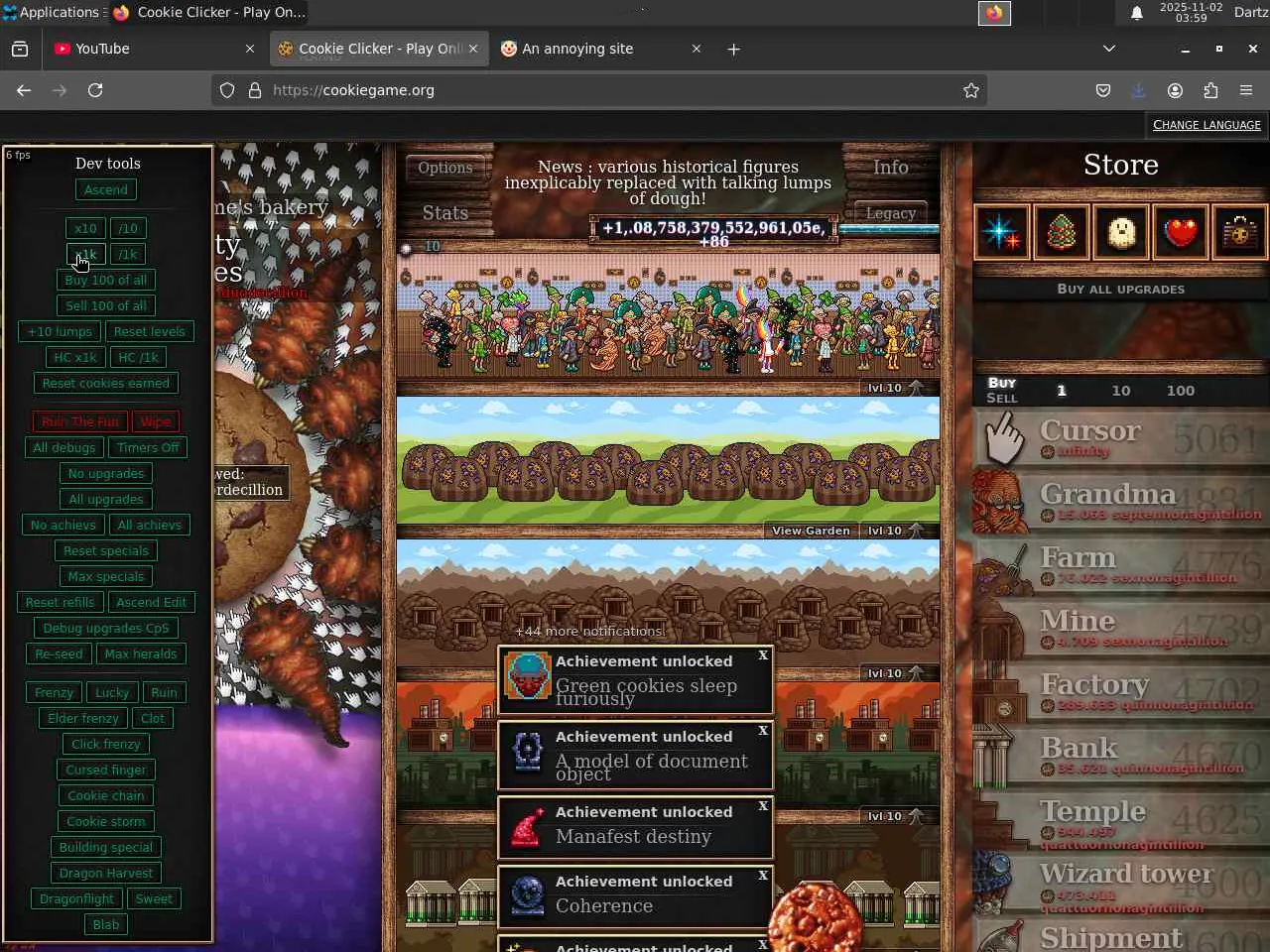The image size is (1270, 952).
Task: Open the Firefox hamburger menu
Action: pyautogui.click(x=1246, y=90)
